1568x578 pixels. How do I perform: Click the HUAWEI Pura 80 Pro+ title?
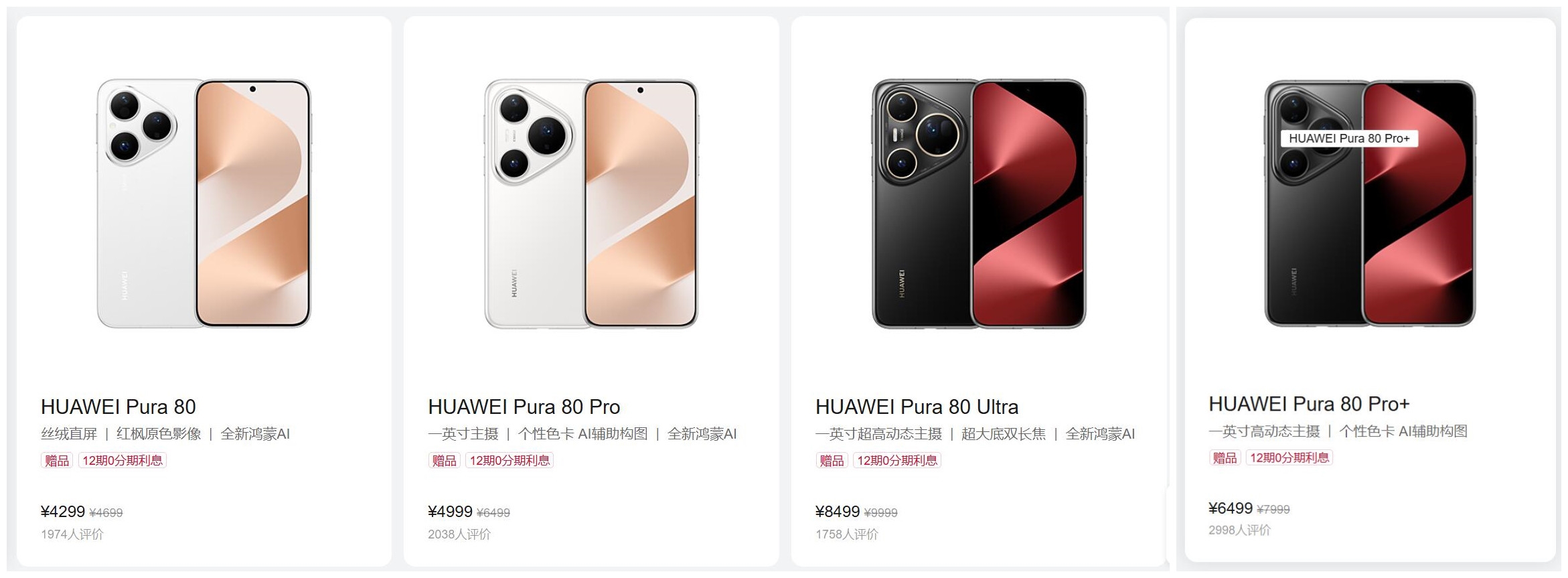[x=1309, y=404]
